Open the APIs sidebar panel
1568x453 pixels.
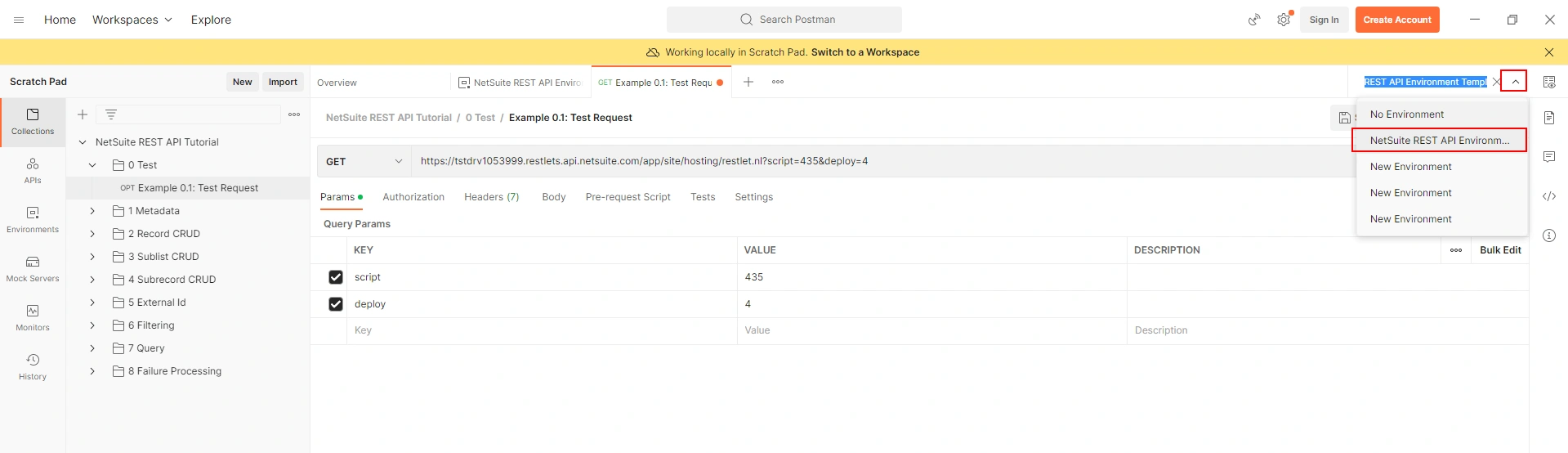[33, 171]
